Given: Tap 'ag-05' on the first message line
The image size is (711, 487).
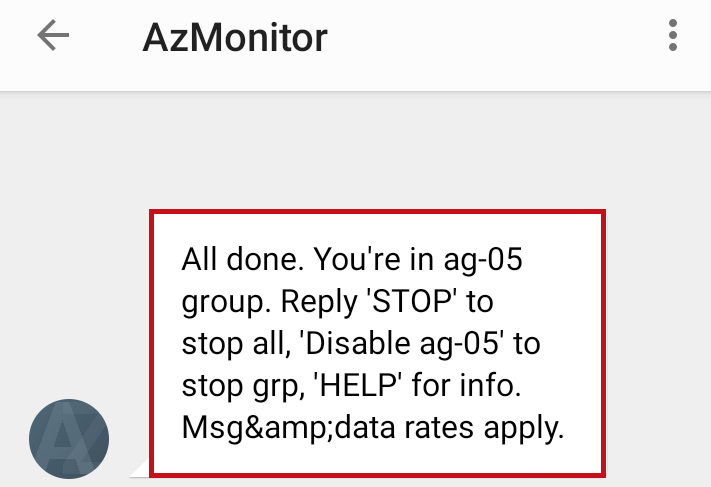Looking at the screenshot, I should coord(483,261).
